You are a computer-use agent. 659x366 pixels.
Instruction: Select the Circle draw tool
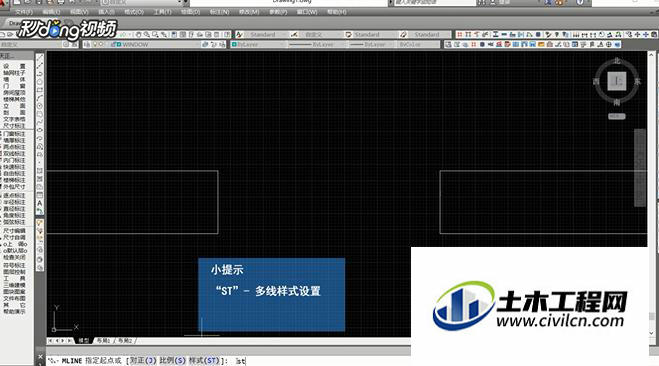40,106
